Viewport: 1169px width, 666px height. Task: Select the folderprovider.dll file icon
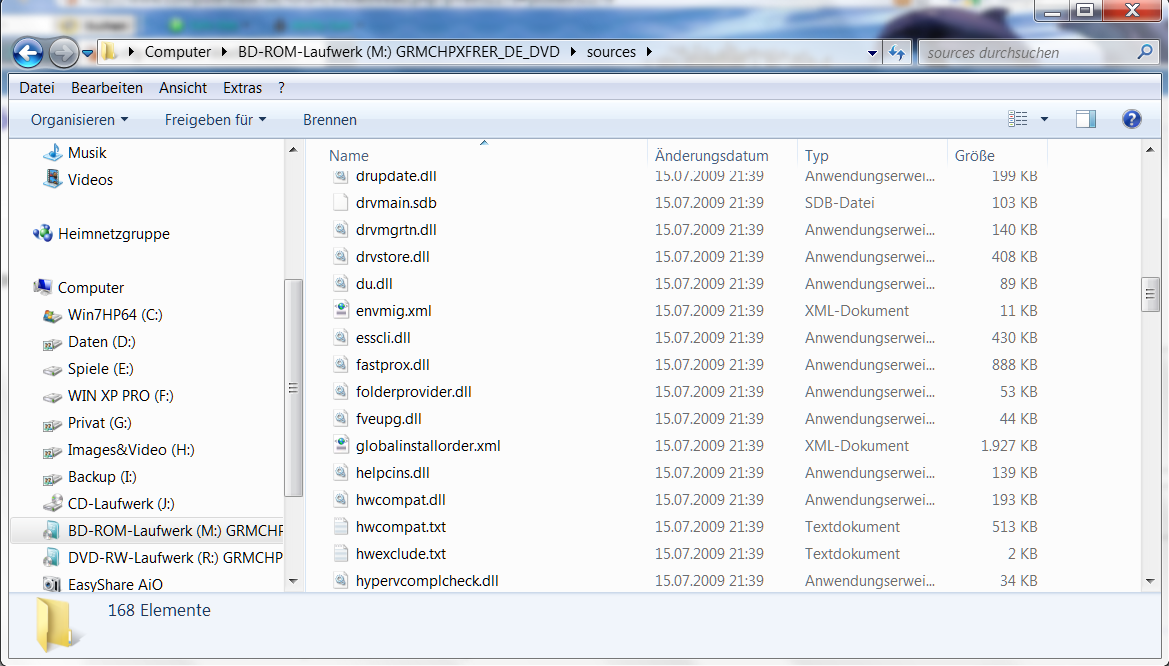coord(341,391)
